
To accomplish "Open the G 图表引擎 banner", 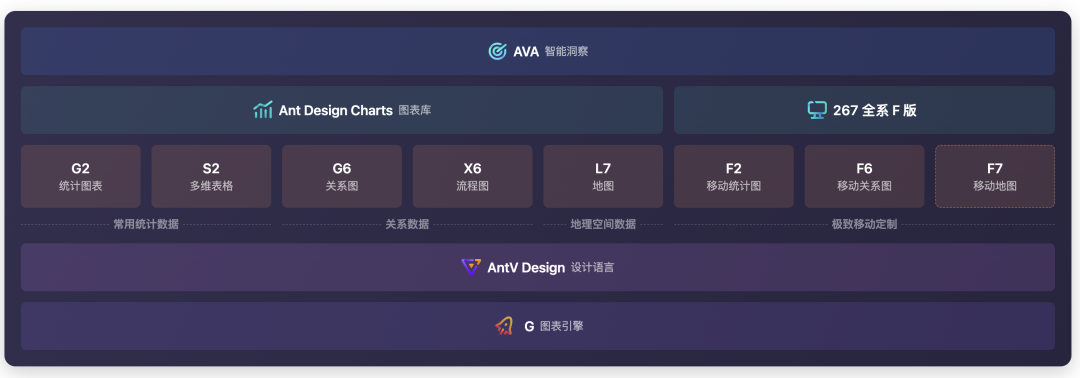I will coord(538,326).
